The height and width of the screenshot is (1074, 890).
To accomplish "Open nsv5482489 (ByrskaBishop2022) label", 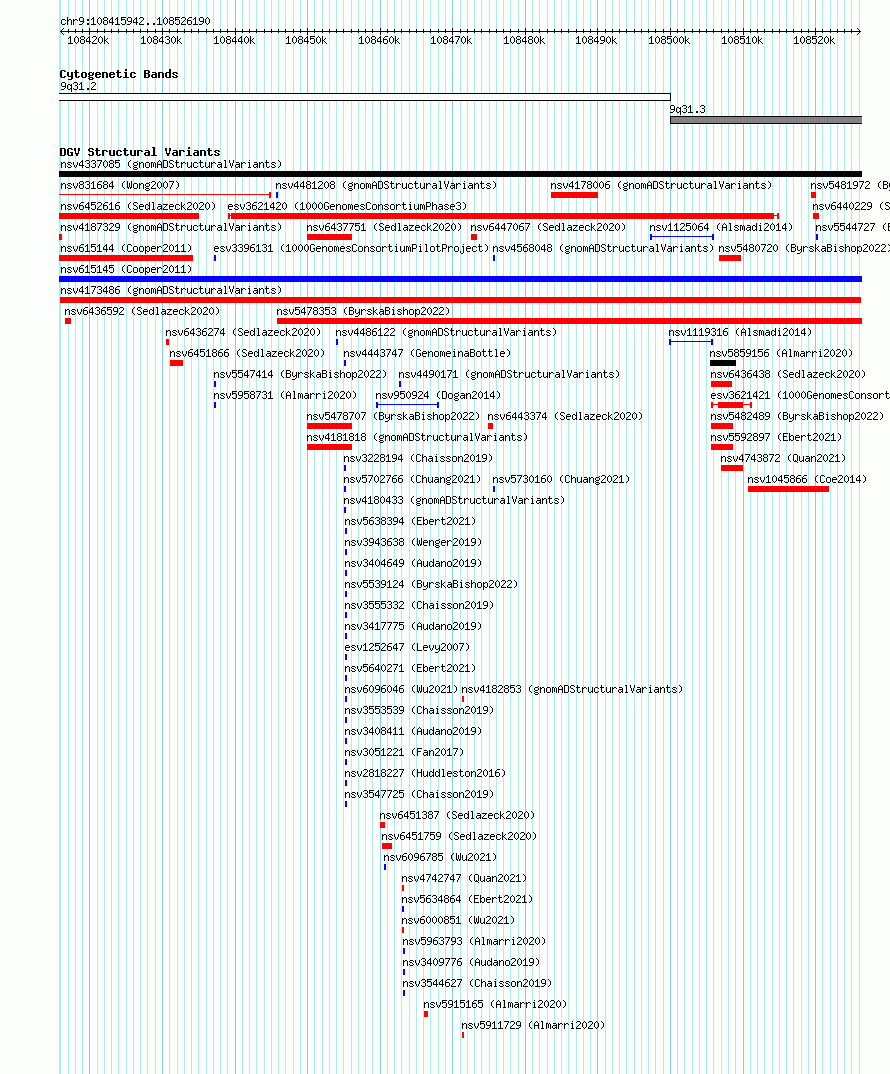I will [797, 417].
